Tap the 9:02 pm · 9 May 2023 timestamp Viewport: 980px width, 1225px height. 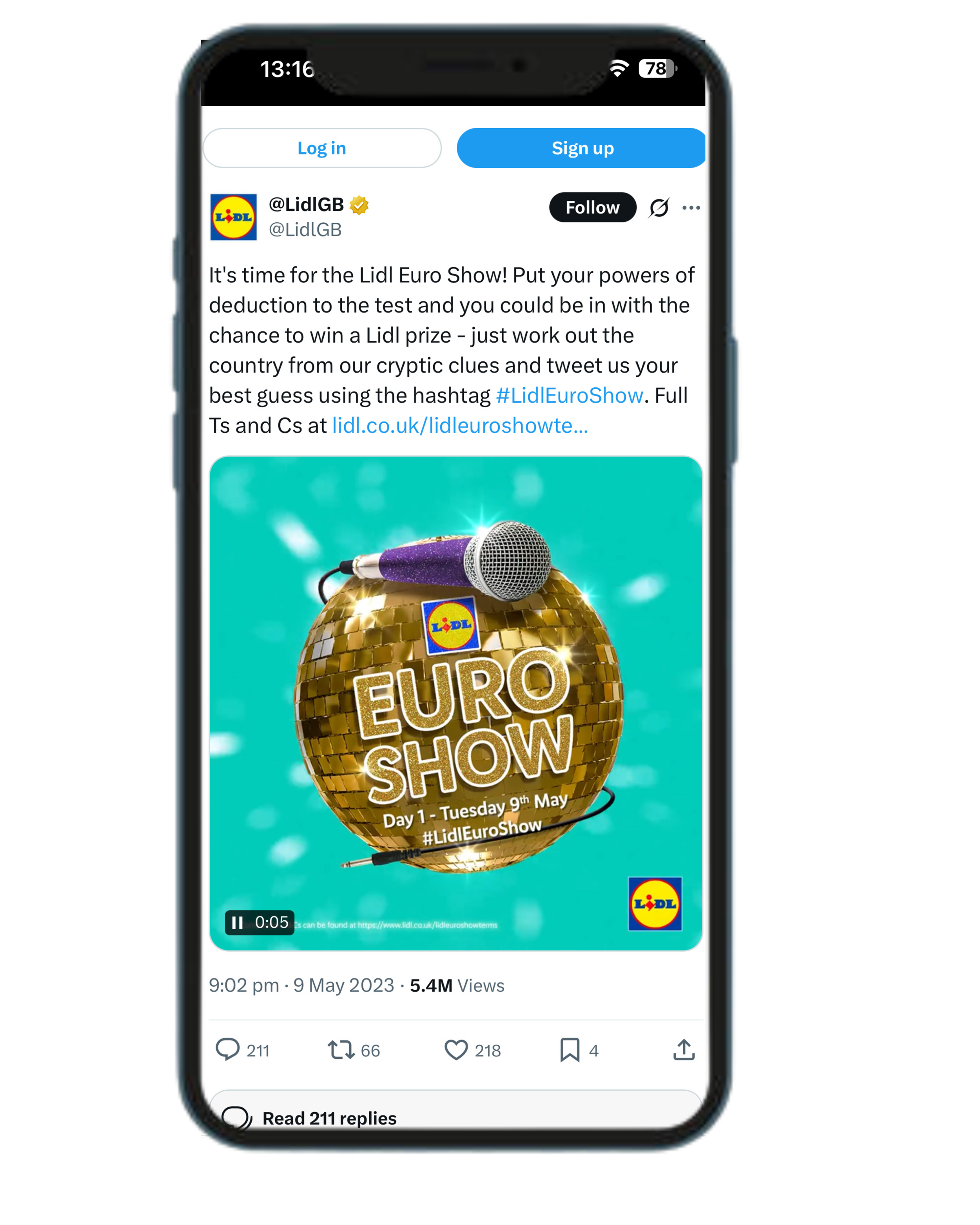pyautogui.click(x=301, y=985)
